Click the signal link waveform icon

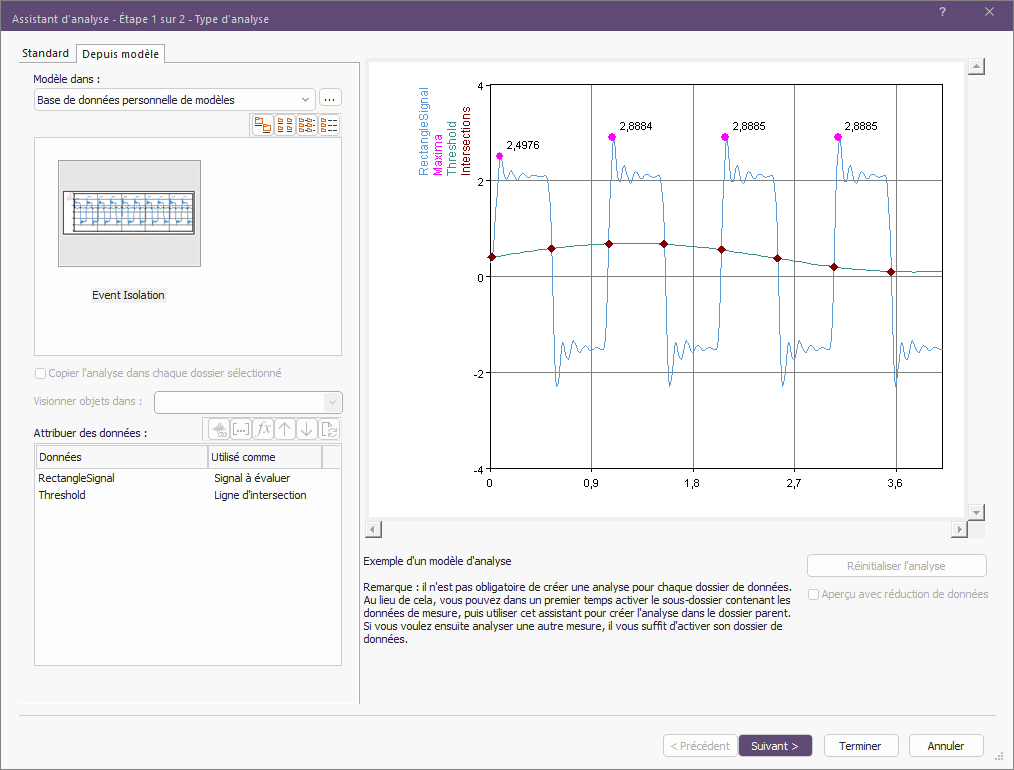pos(218,429)
